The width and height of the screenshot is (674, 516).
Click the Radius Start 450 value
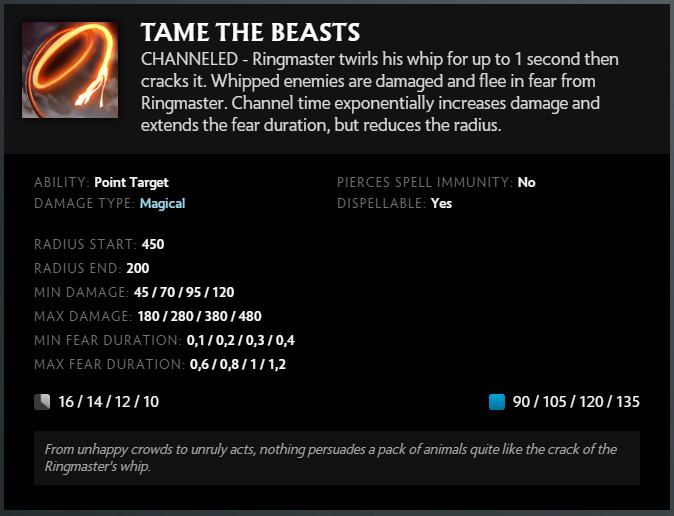coord(153,244)
